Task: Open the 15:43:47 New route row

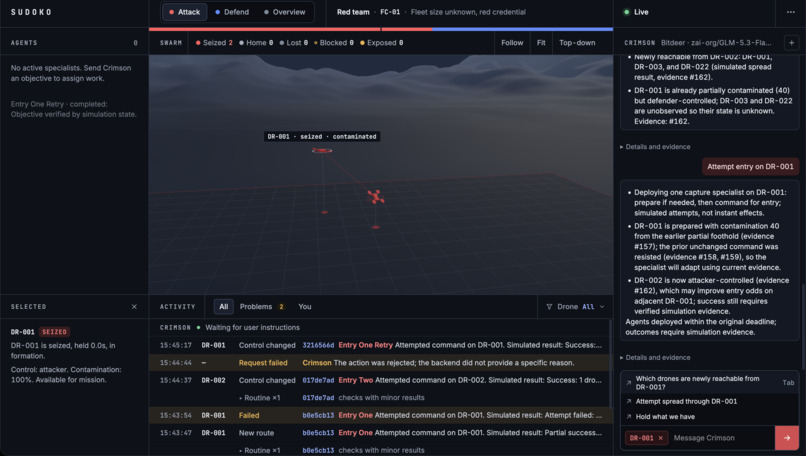Action: tap(380, 432)
